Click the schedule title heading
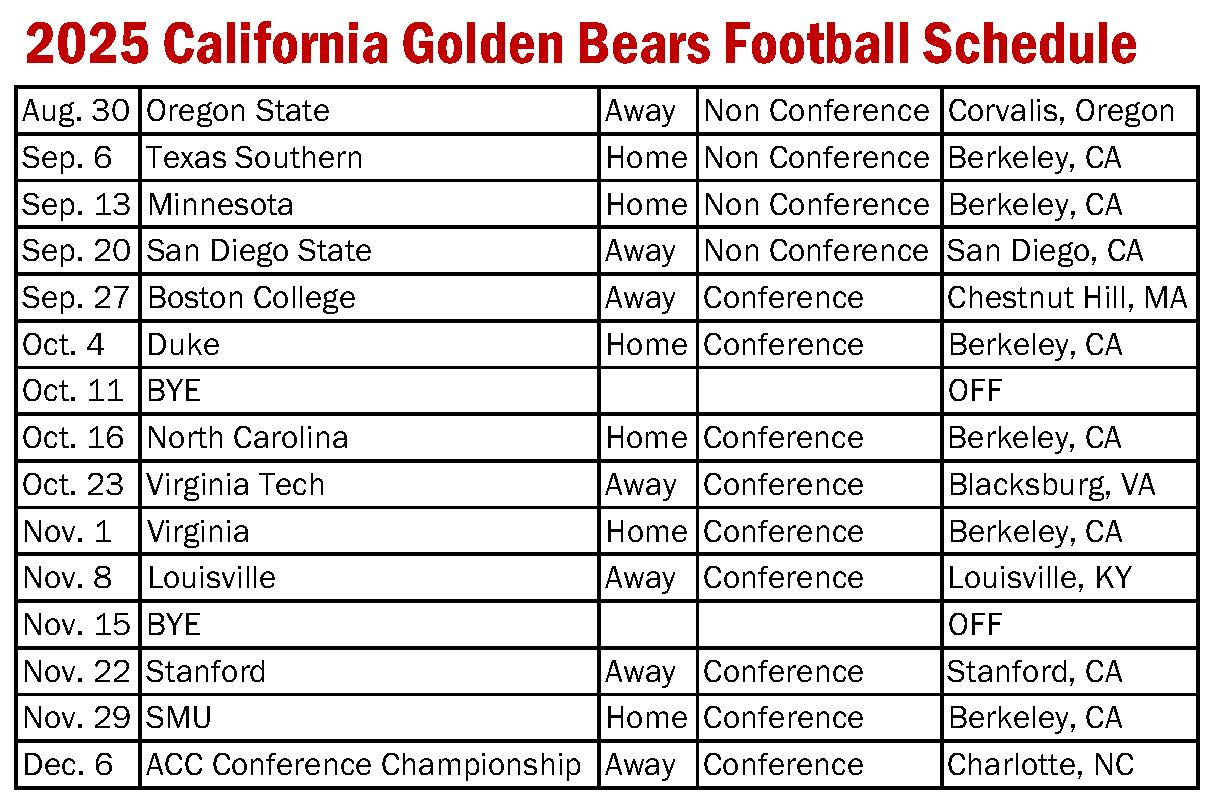Image resolution: width=1214 pixels, height=798 pixels. tap(580, 44)
